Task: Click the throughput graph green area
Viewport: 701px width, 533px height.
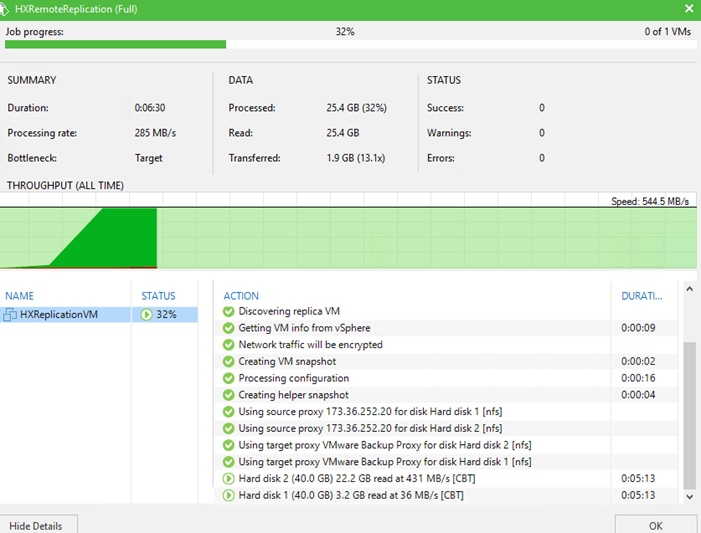Action: click(x=349, y=238)
